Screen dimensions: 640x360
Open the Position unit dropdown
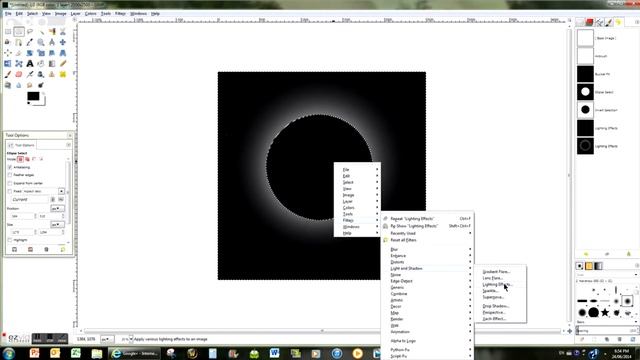(57, 209)
